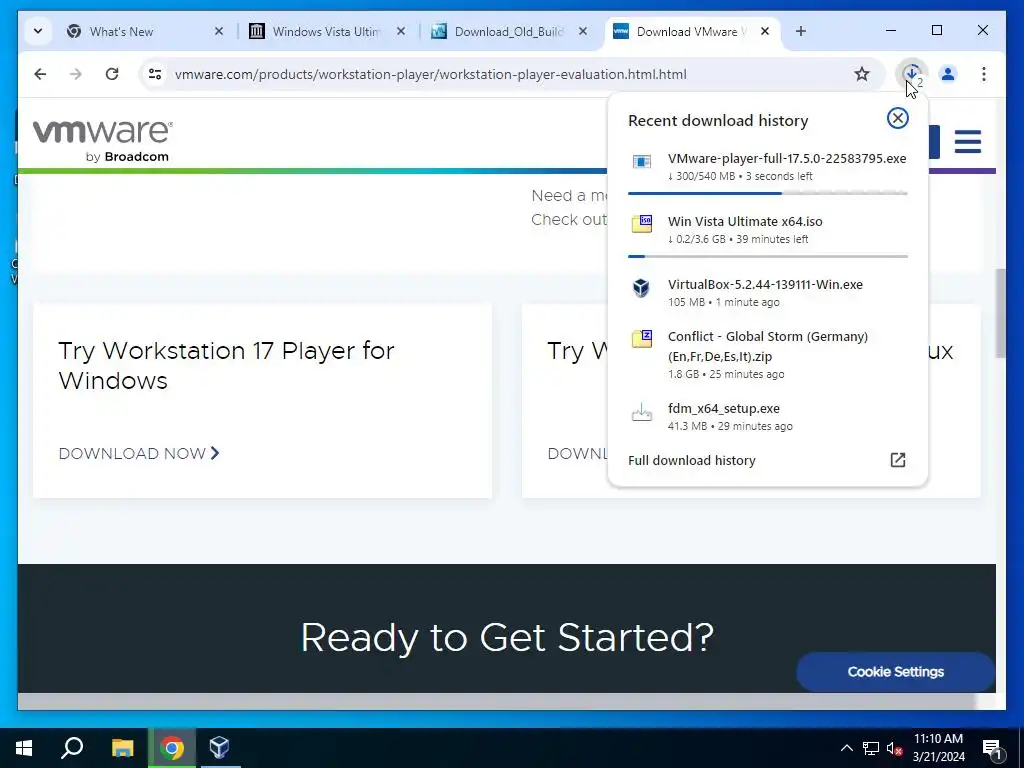1024x768 pixels.
Task: Toggle the Chrome downloads toolbar button
Action: pos(912,74)
